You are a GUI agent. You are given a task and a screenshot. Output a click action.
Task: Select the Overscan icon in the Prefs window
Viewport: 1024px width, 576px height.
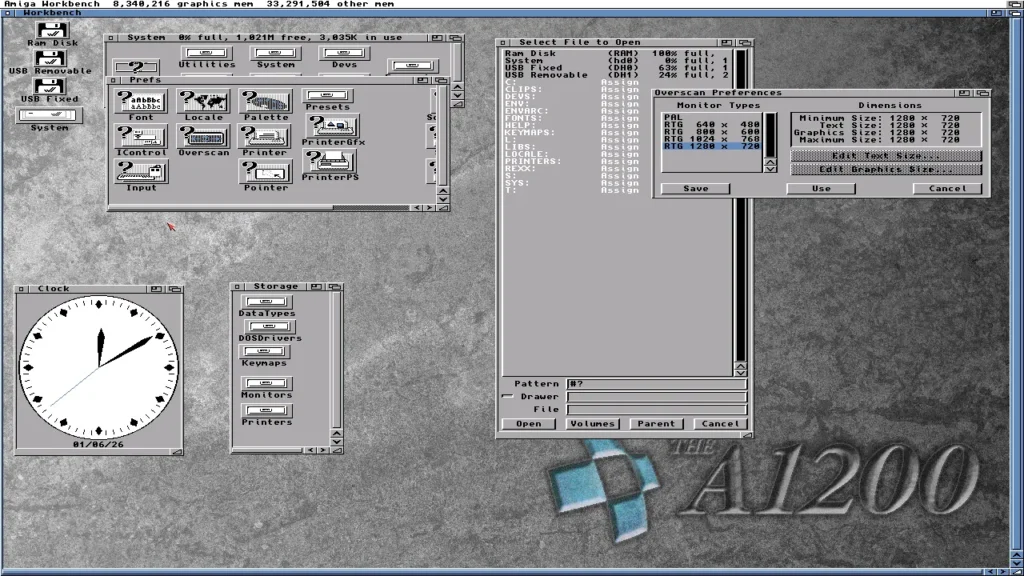[x=204, y=140]
